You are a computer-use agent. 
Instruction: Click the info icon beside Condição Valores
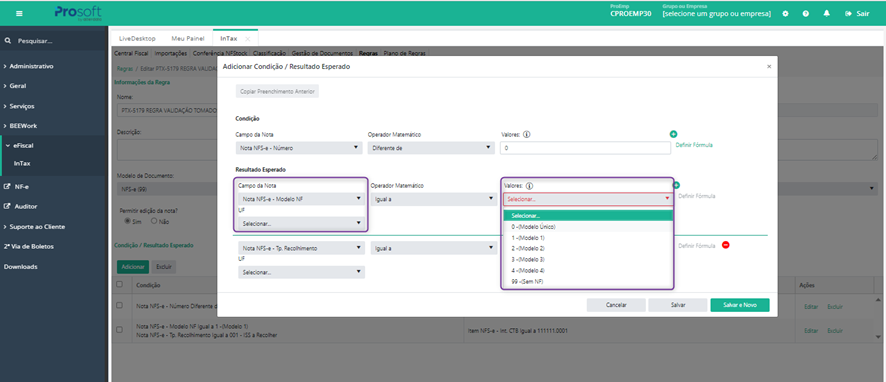pos(526,134)
